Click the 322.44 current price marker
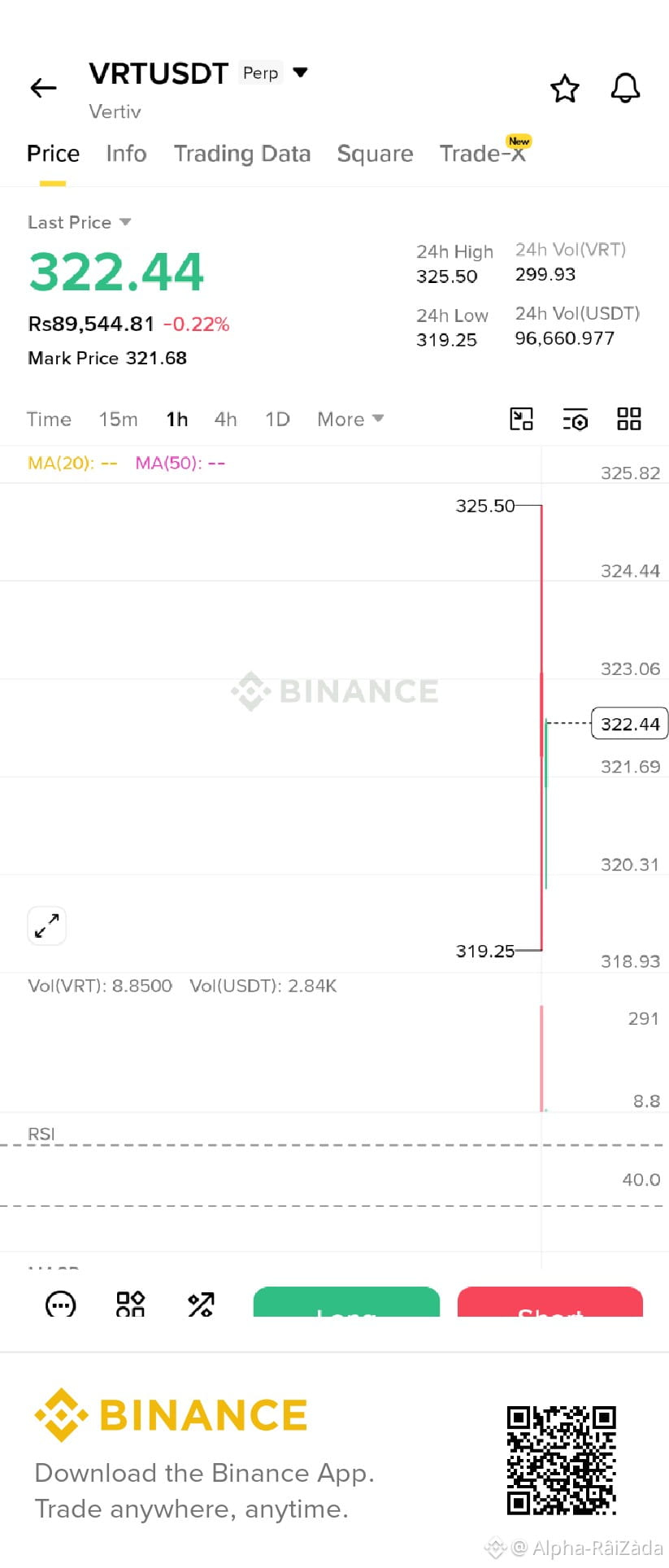 pos(629,724)
